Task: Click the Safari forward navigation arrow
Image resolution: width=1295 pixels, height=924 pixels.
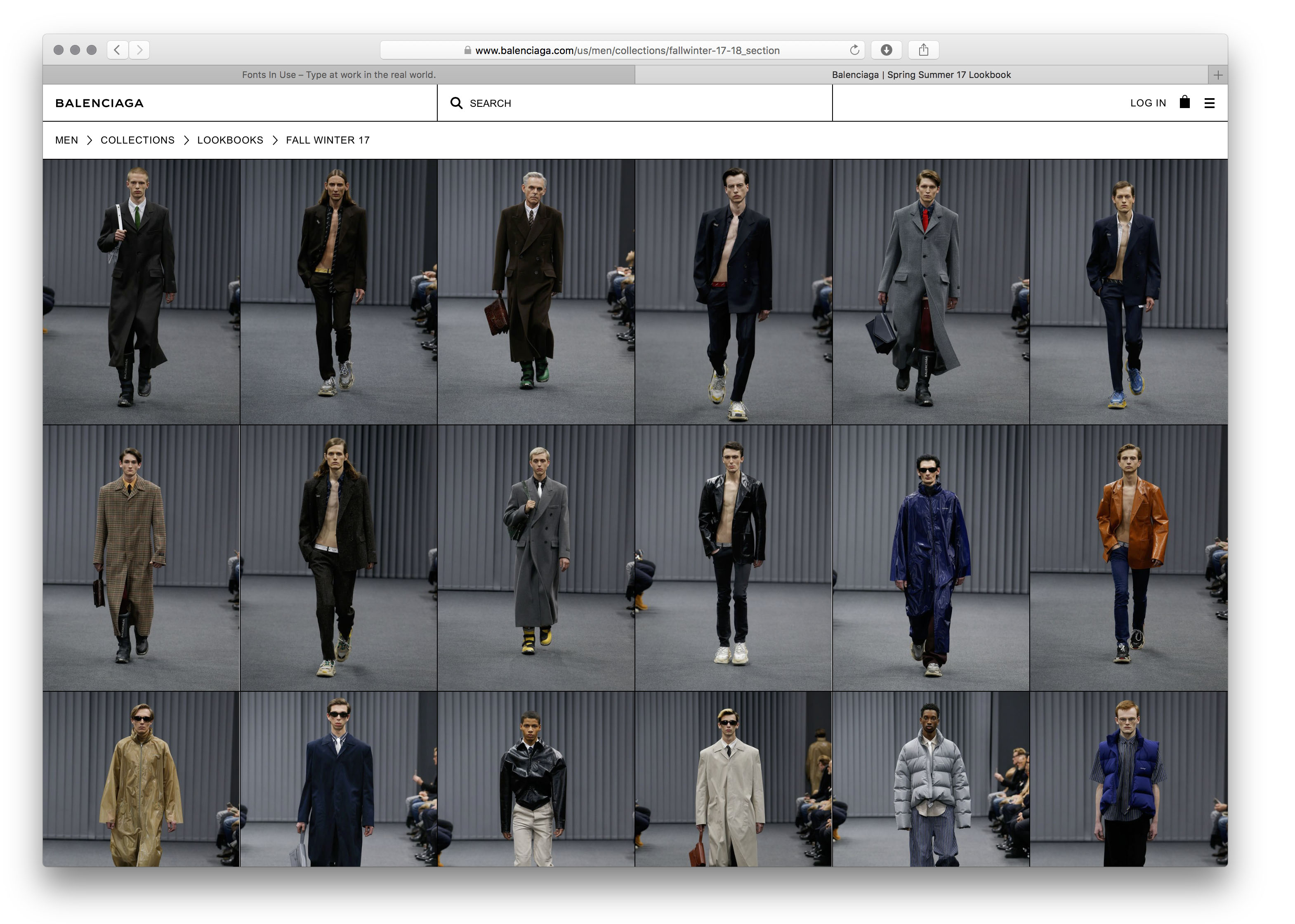Action: click(x=139, y=50)
